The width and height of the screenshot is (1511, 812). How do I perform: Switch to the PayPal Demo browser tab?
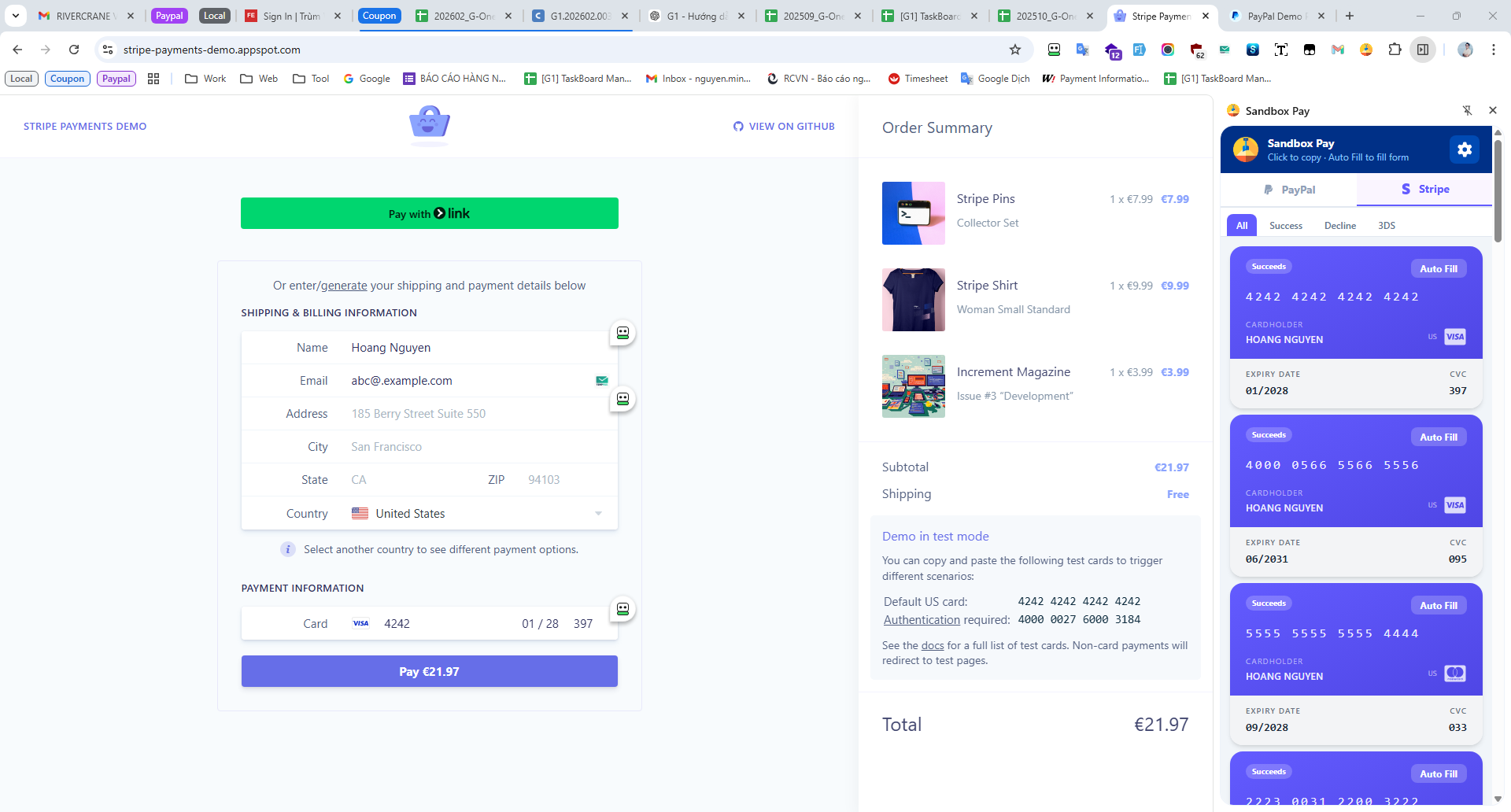[x=1275, y=16]
